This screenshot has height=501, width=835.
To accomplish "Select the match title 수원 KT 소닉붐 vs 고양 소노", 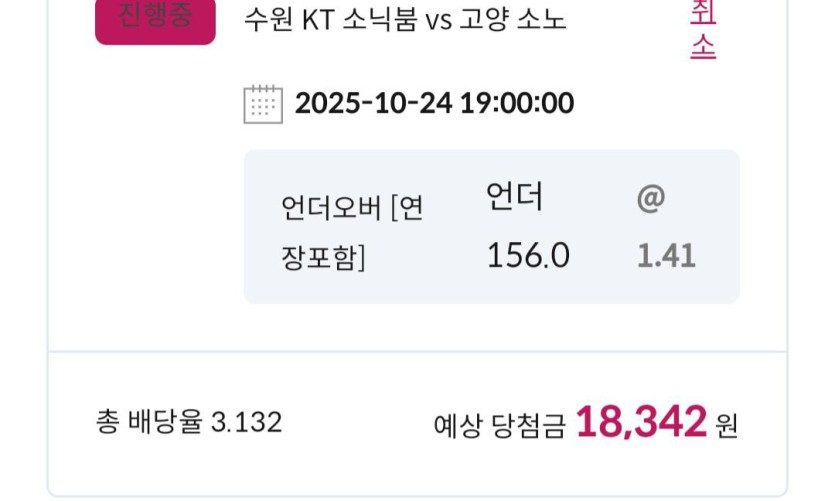I will (405, 20).
